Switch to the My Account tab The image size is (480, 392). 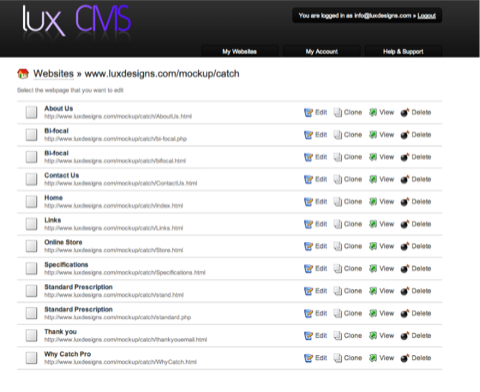click(322, 51)
